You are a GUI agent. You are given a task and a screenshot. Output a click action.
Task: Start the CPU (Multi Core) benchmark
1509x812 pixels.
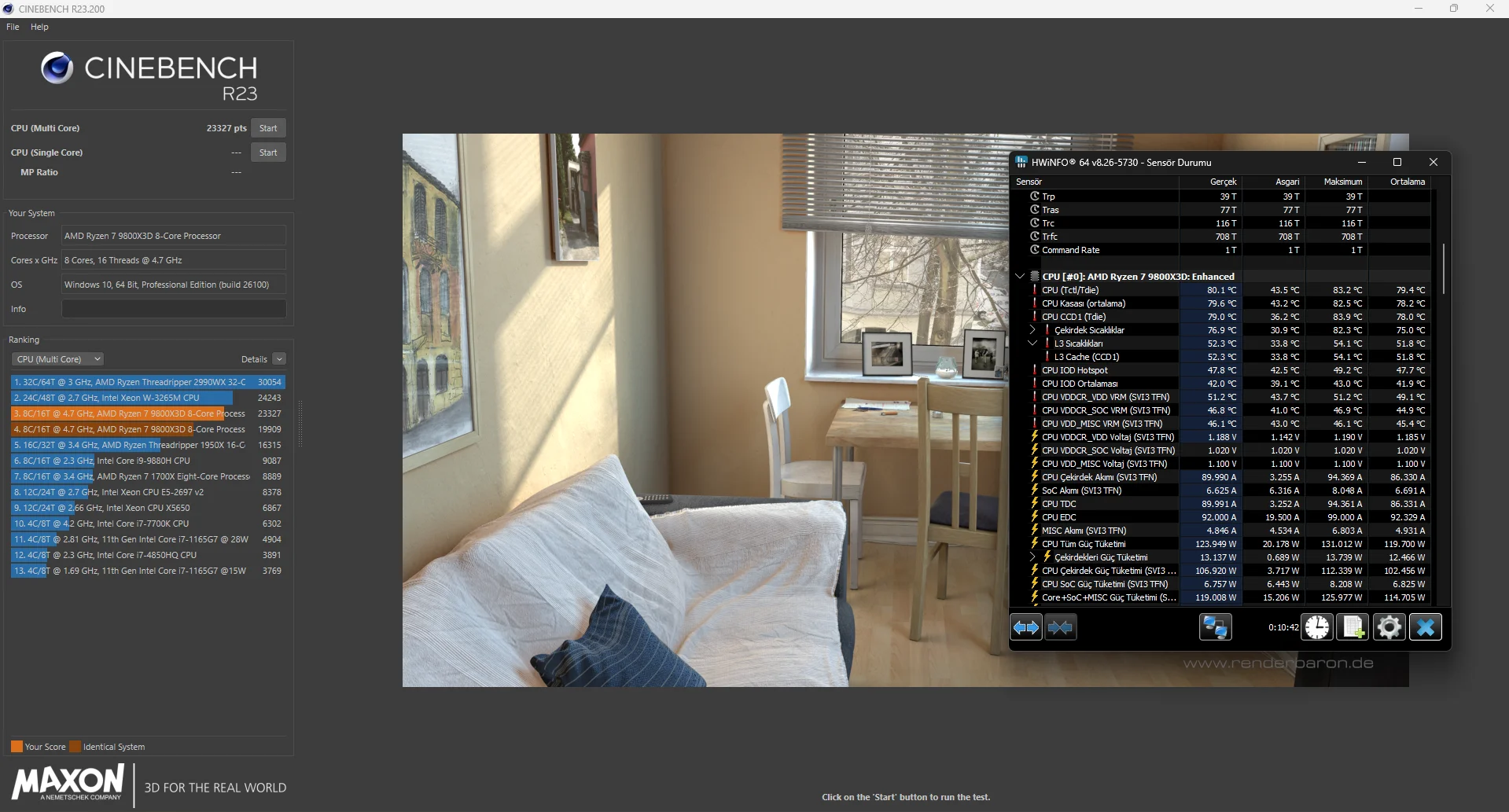(x=268, y=128)
